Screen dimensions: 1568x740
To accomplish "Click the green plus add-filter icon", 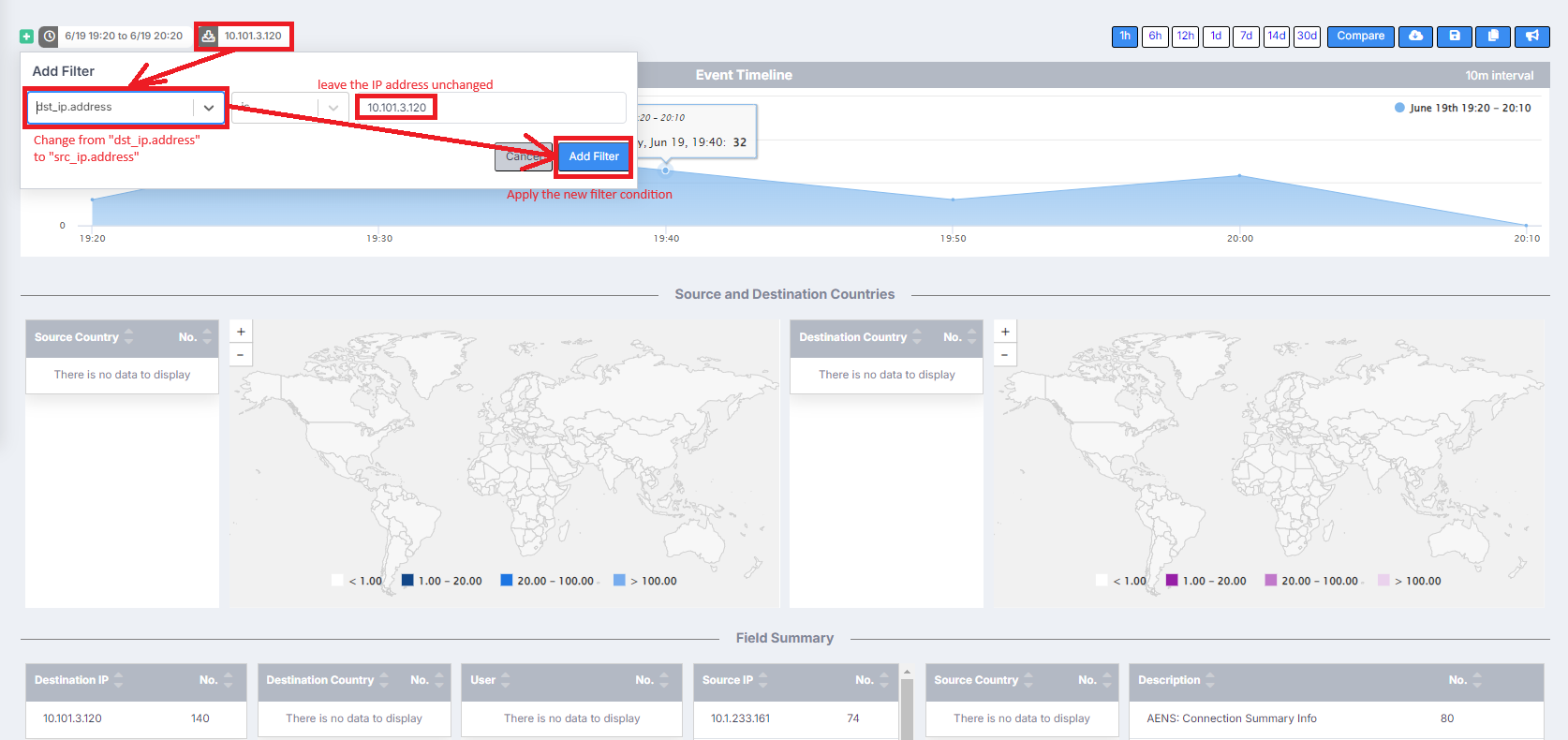I will tap(26, 37).
